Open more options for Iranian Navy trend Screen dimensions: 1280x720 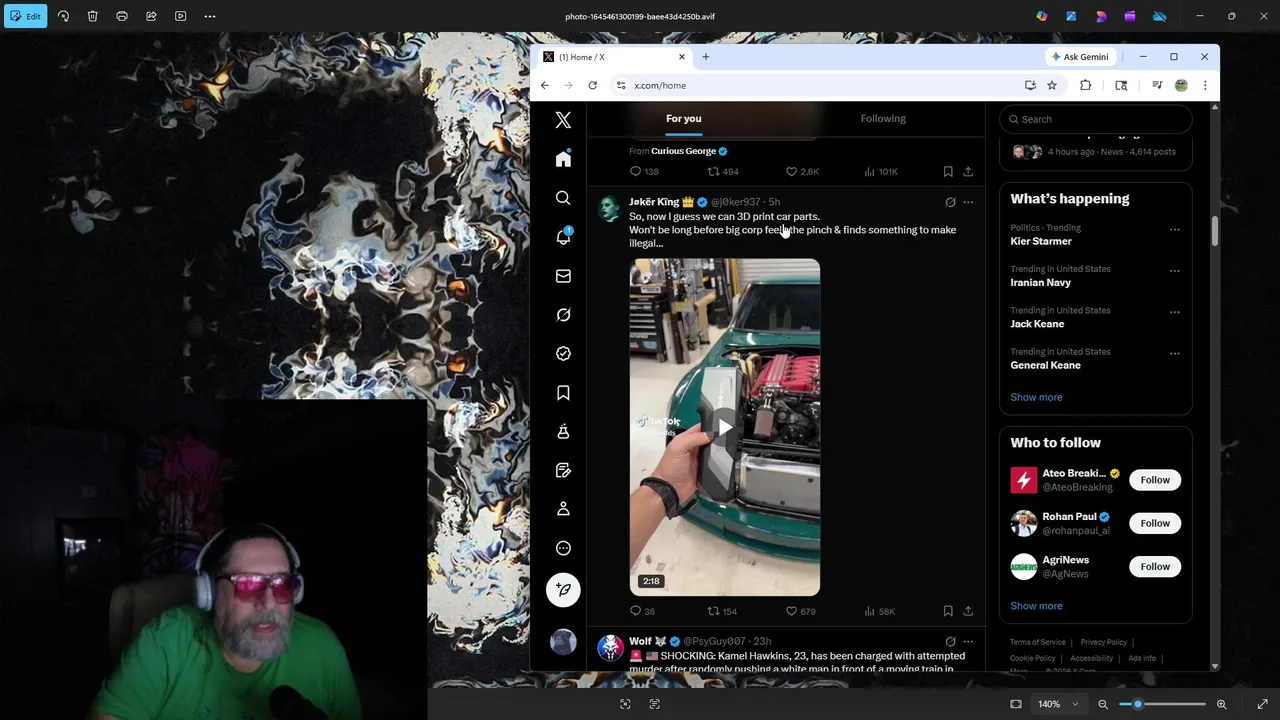coord(1175,270)
